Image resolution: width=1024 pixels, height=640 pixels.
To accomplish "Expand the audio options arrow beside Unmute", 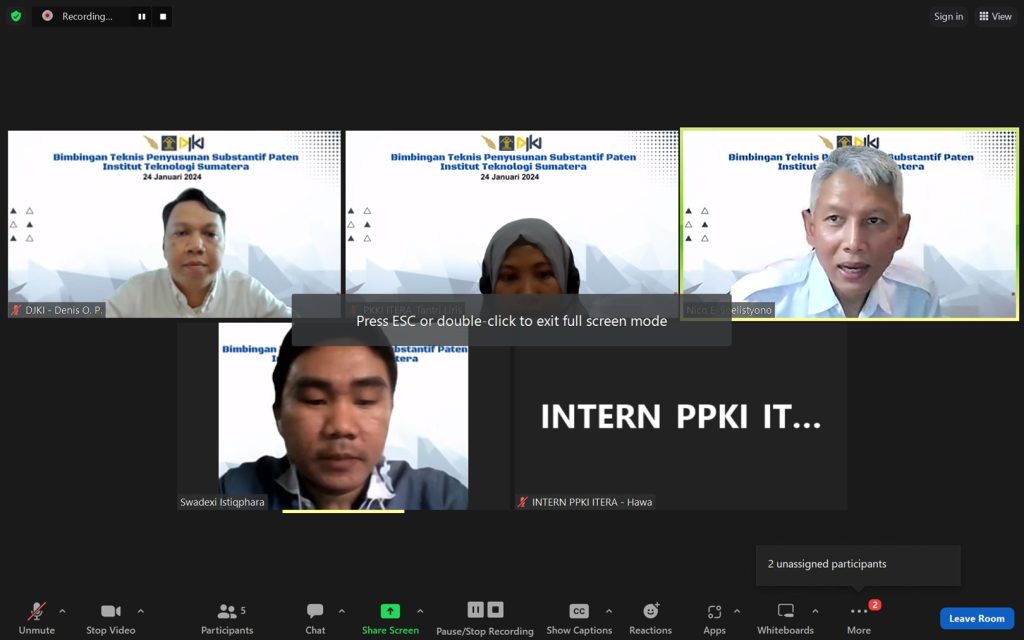I will tap(62, 611).
